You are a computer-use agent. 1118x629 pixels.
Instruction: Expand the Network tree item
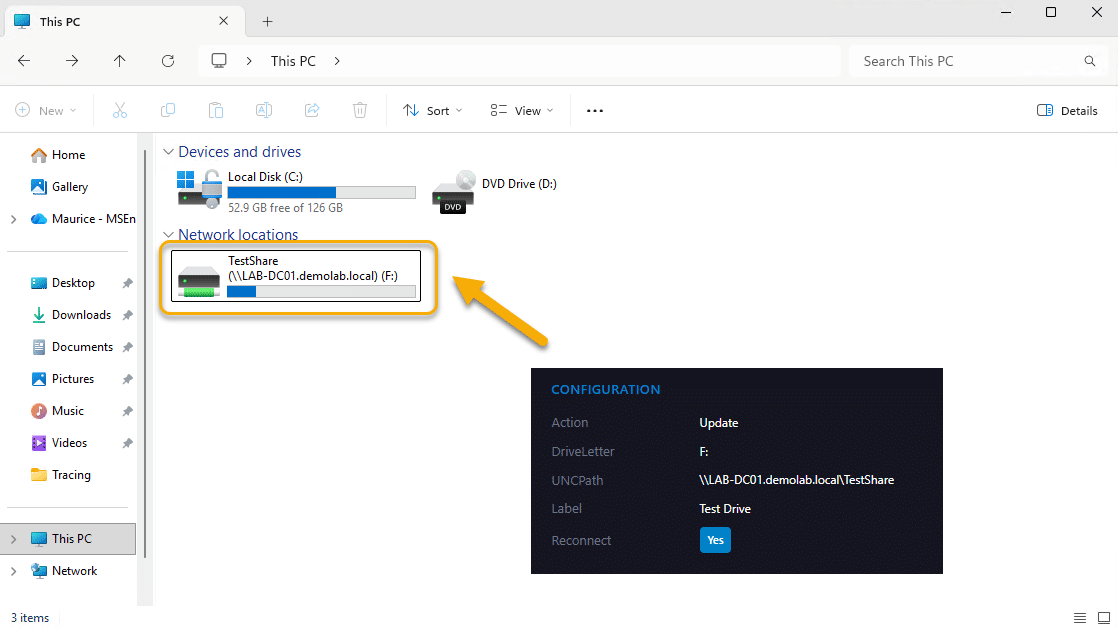tap(13, 571)
